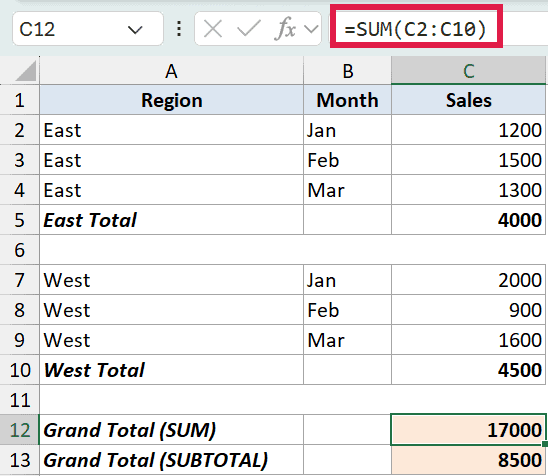Image resolution: width=548 pixels, height=476 pixels.
Task: Select row 2 header
Action: [x=20, y=130]
